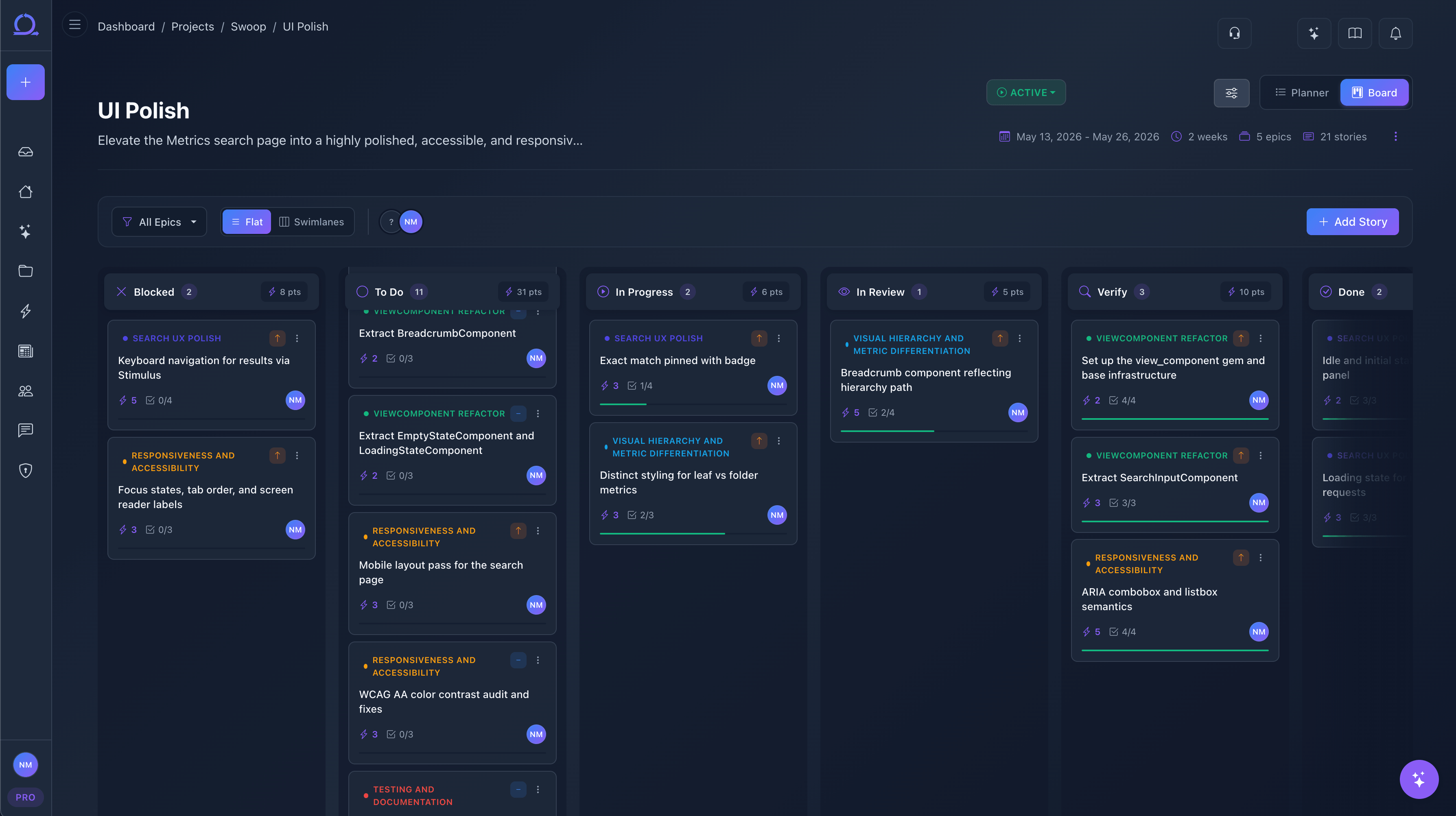Screen dimensions: 1456x816
Task: Click the PRO plan badge
Action: pyautogui.click(x=26, y=797)
